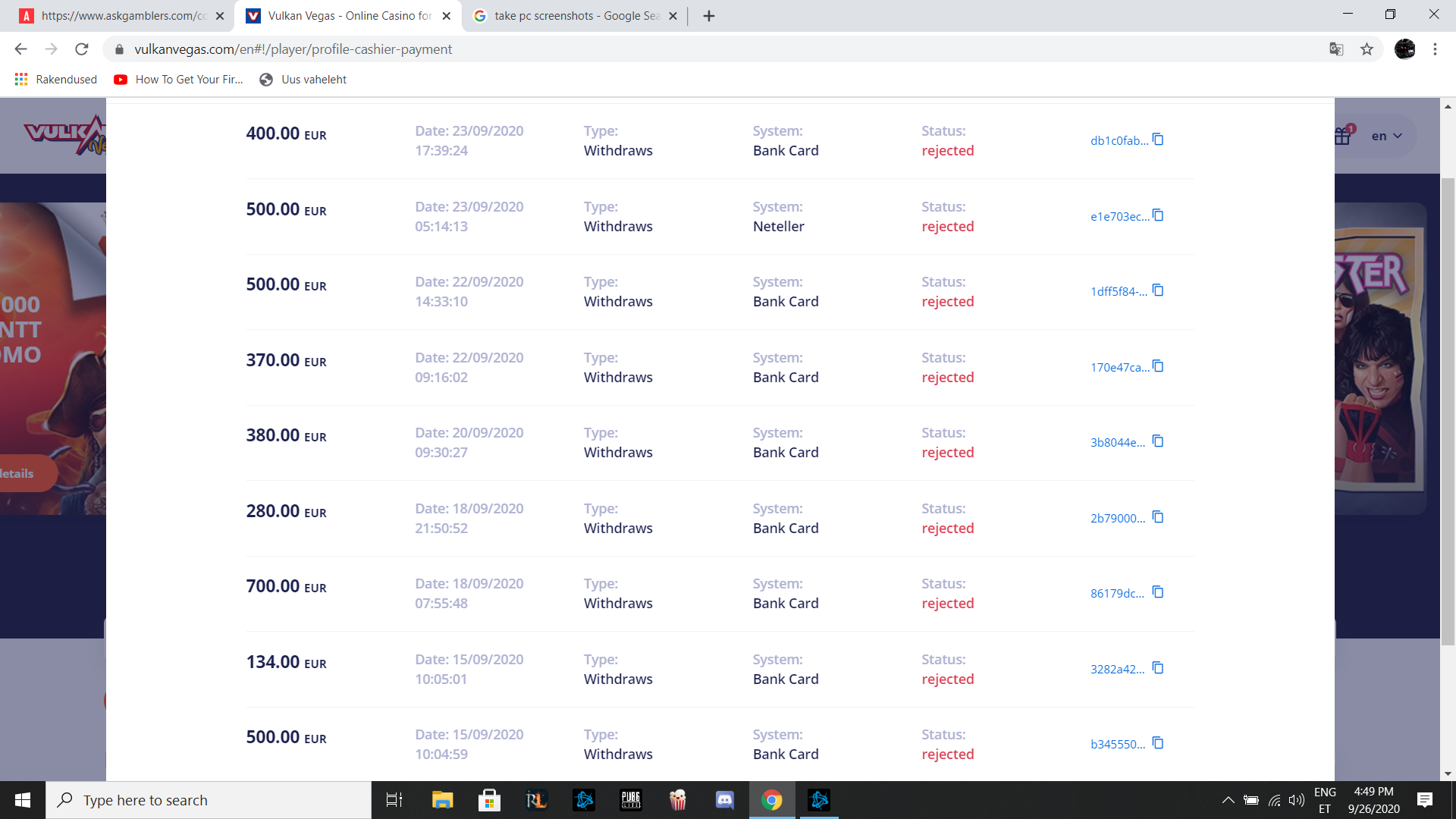Viewport: 1456px width, 819px height.
Task: Copy transaction ID e1e703ec
Action: point(1158,215)
